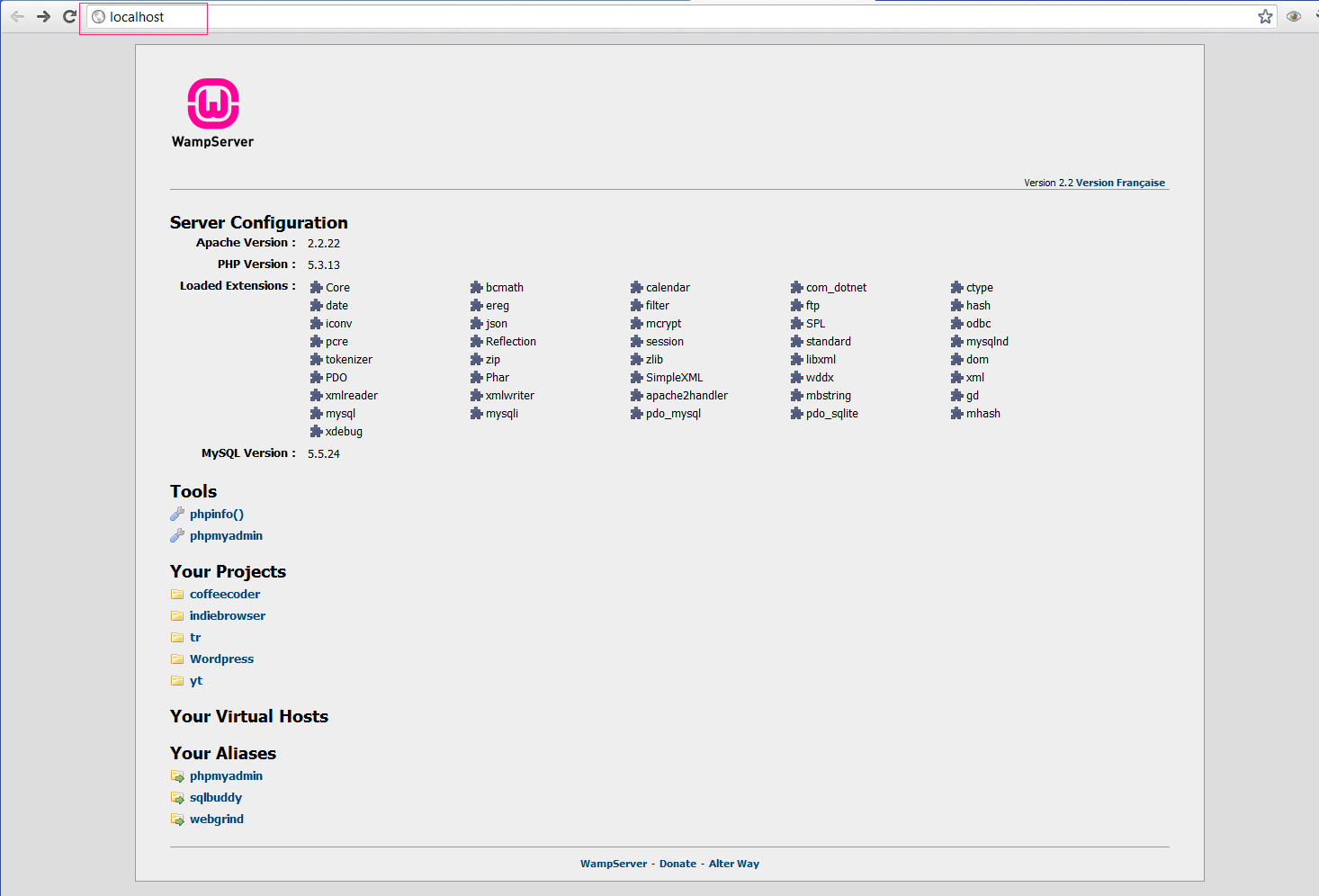Click the alias icon beside sqlbuddy

(x=177, y=798)
